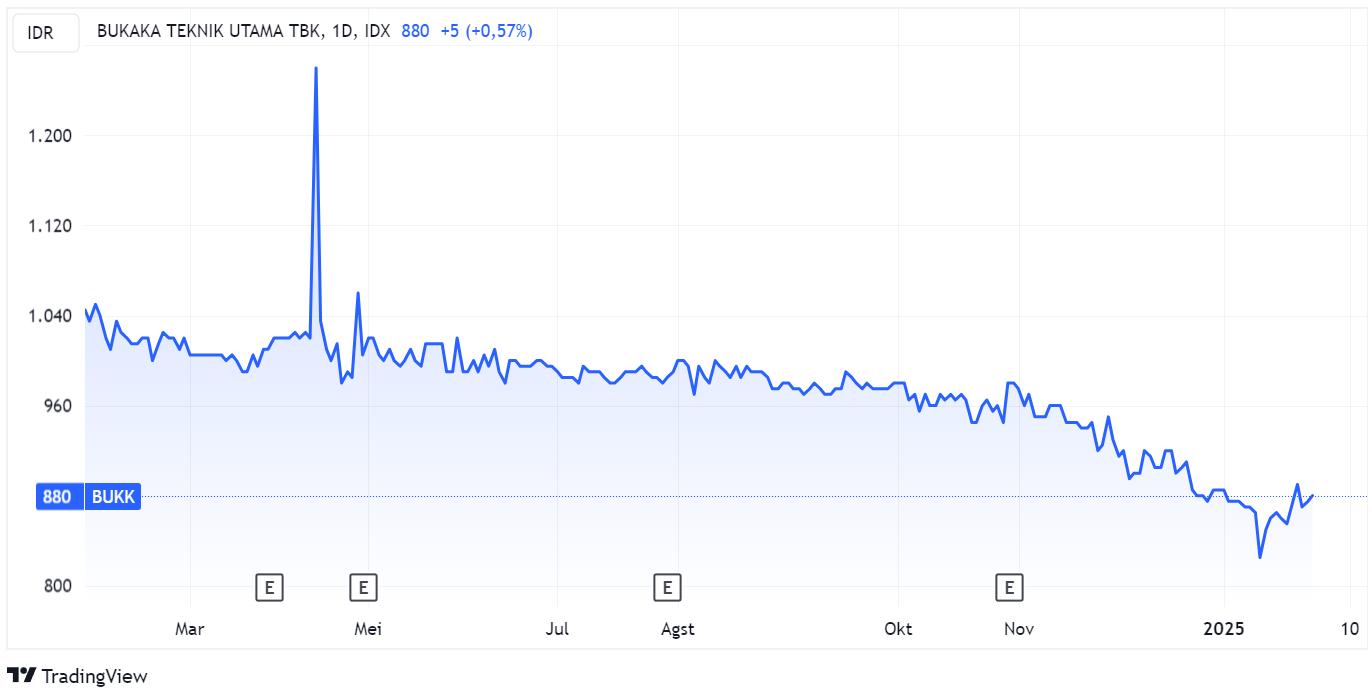
Task: Click the Mei date axis label
Action: [368, 629]
